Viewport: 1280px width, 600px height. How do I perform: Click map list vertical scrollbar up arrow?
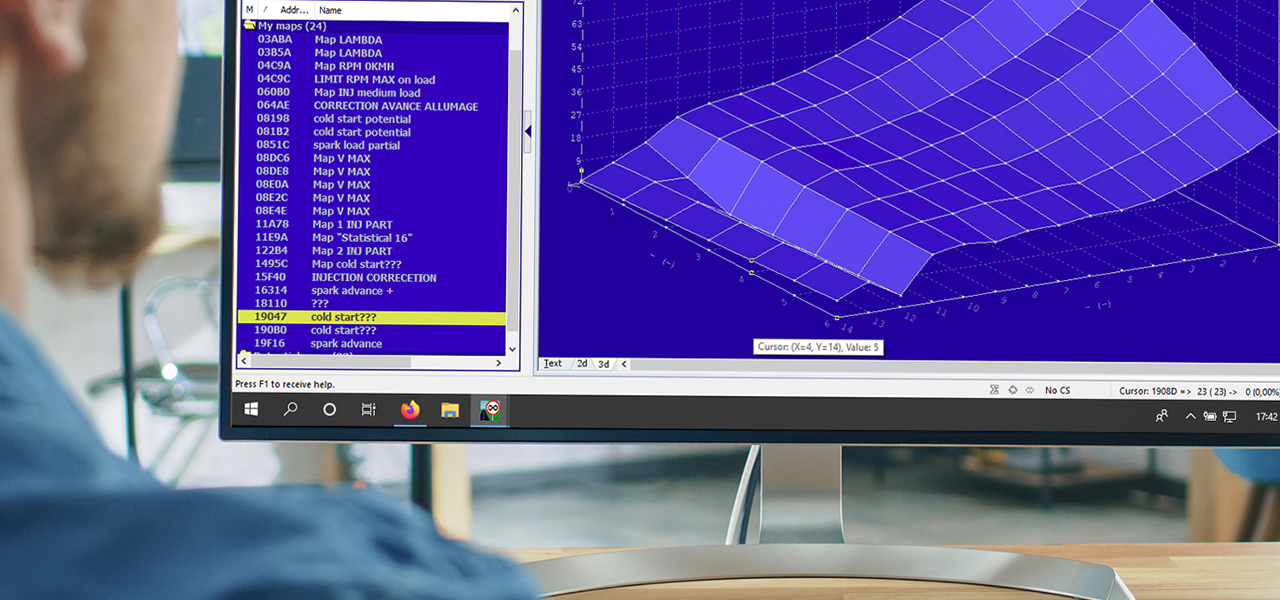[x=514, y=9]
